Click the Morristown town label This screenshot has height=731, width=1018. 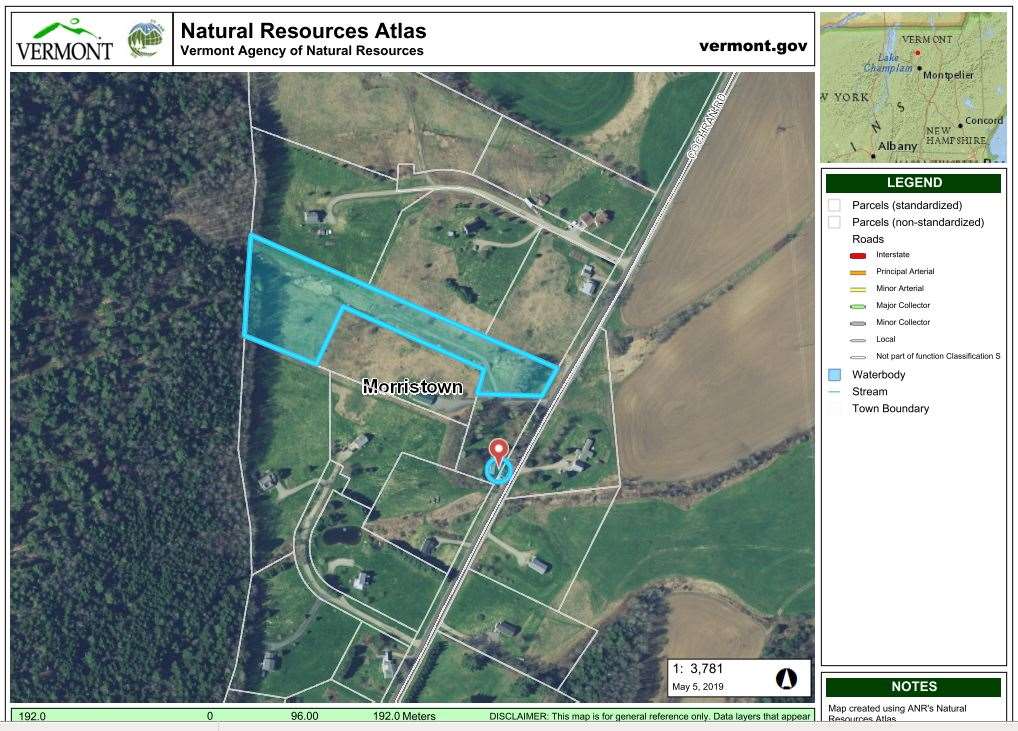point(412,387)
